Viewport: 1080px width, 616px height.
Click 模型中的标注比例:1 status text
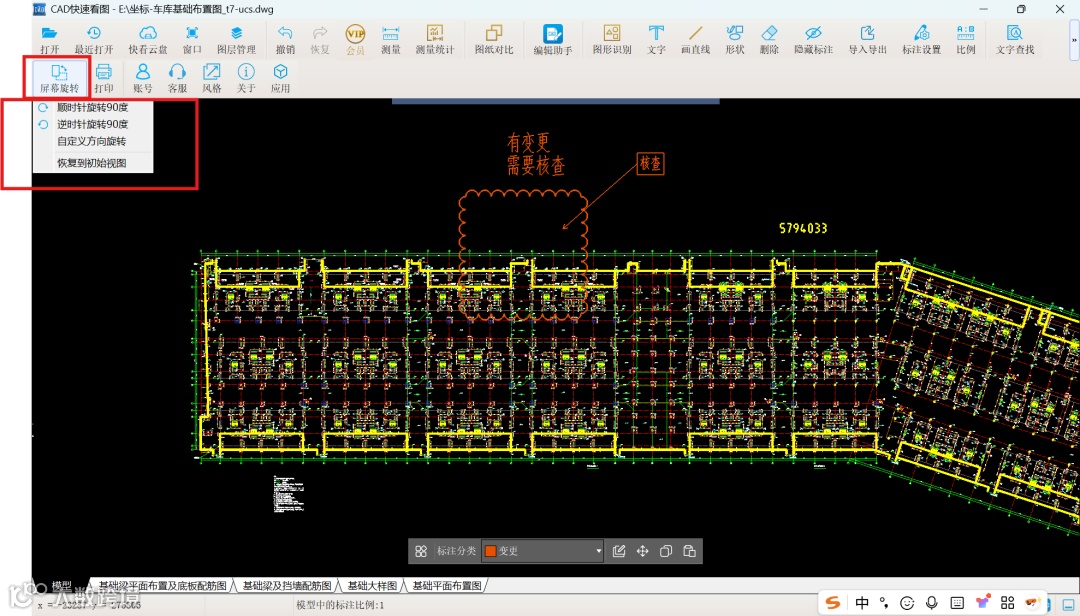(x=340, y=605)
